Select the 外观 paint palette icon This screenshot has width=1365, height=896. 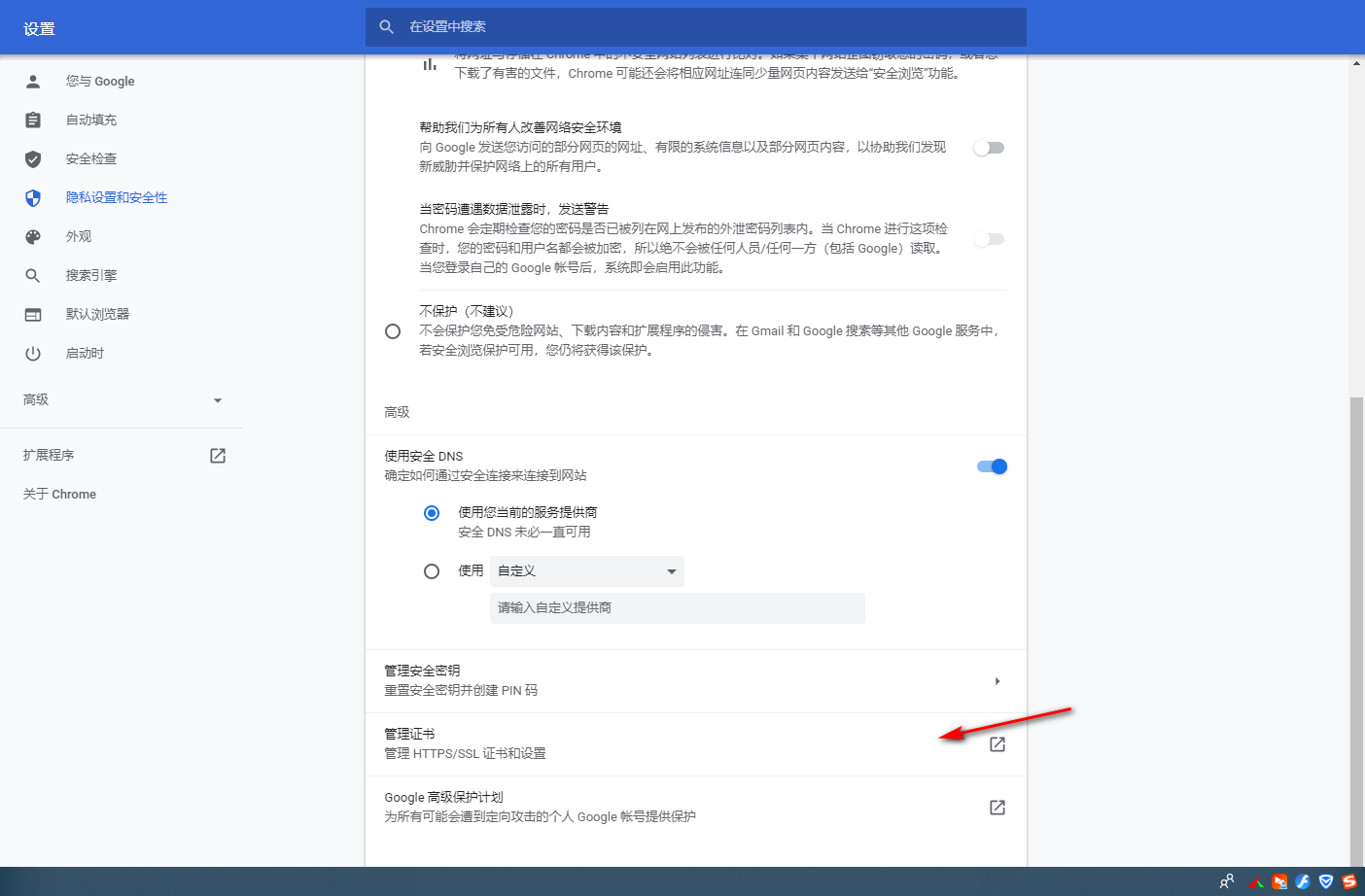(x=33, y=236)
